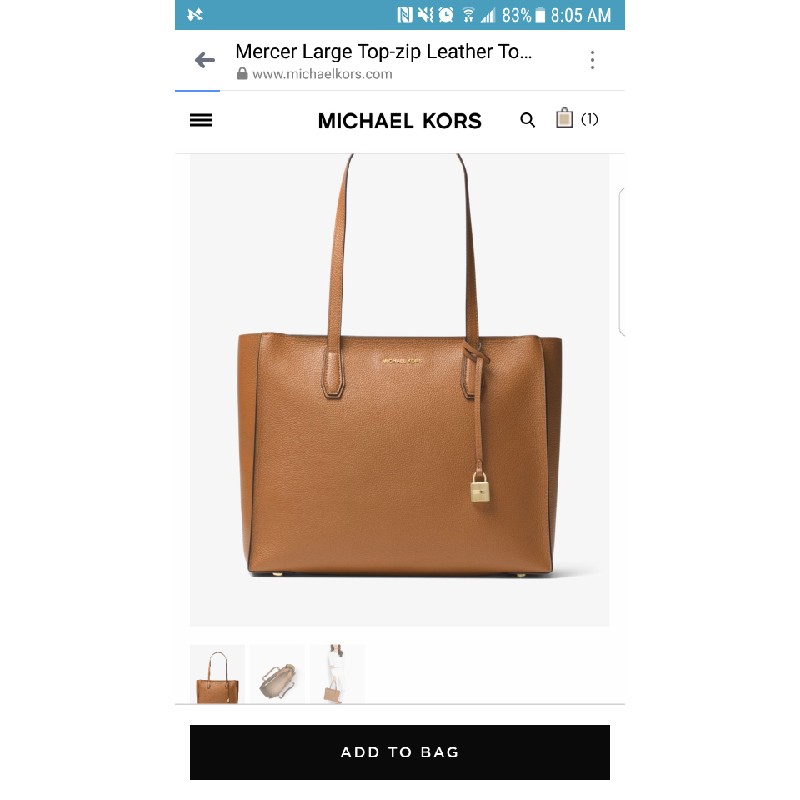Select the model wearing bag thumbnail
The height and width of the screenshot is (800, 800).
337,674
